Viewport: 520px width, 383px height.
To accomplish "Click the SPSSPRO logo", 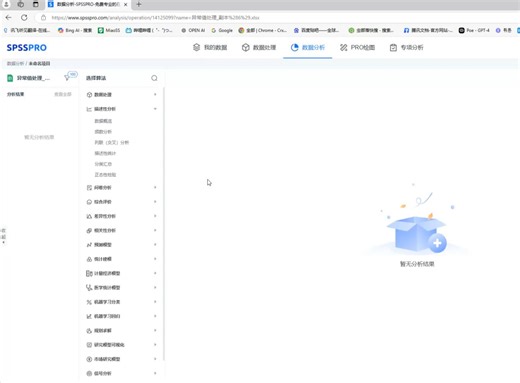I will coord(27,48).
